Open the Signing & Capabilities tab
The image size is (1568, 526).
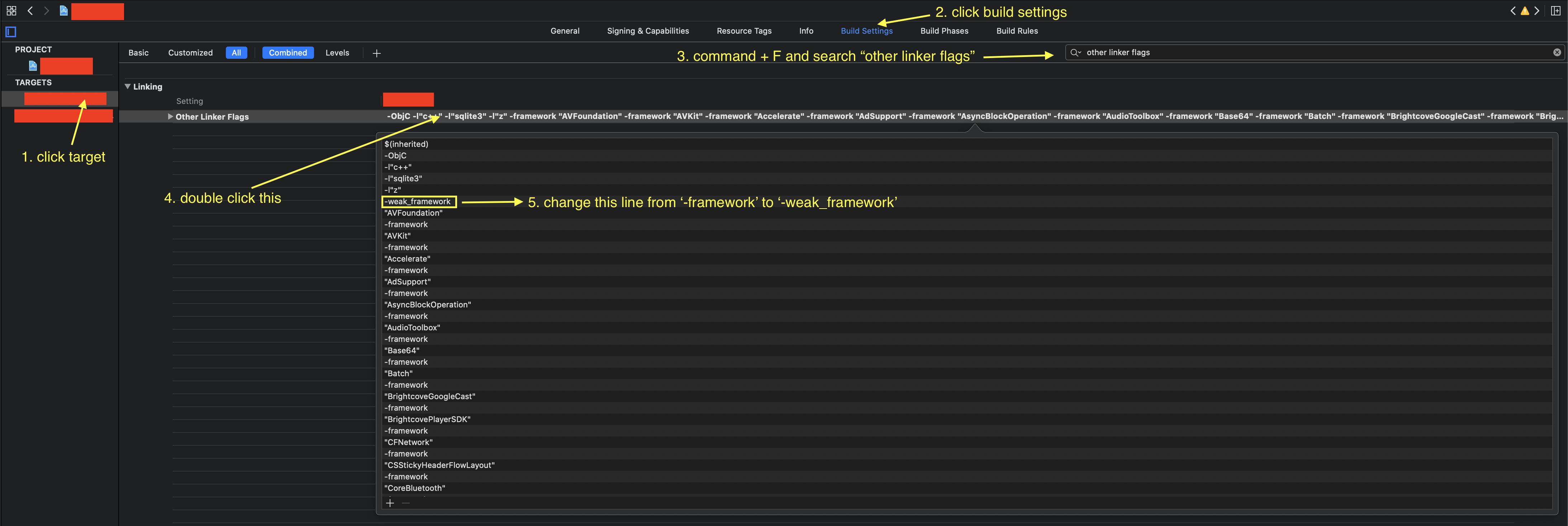(x=648, y=31)
